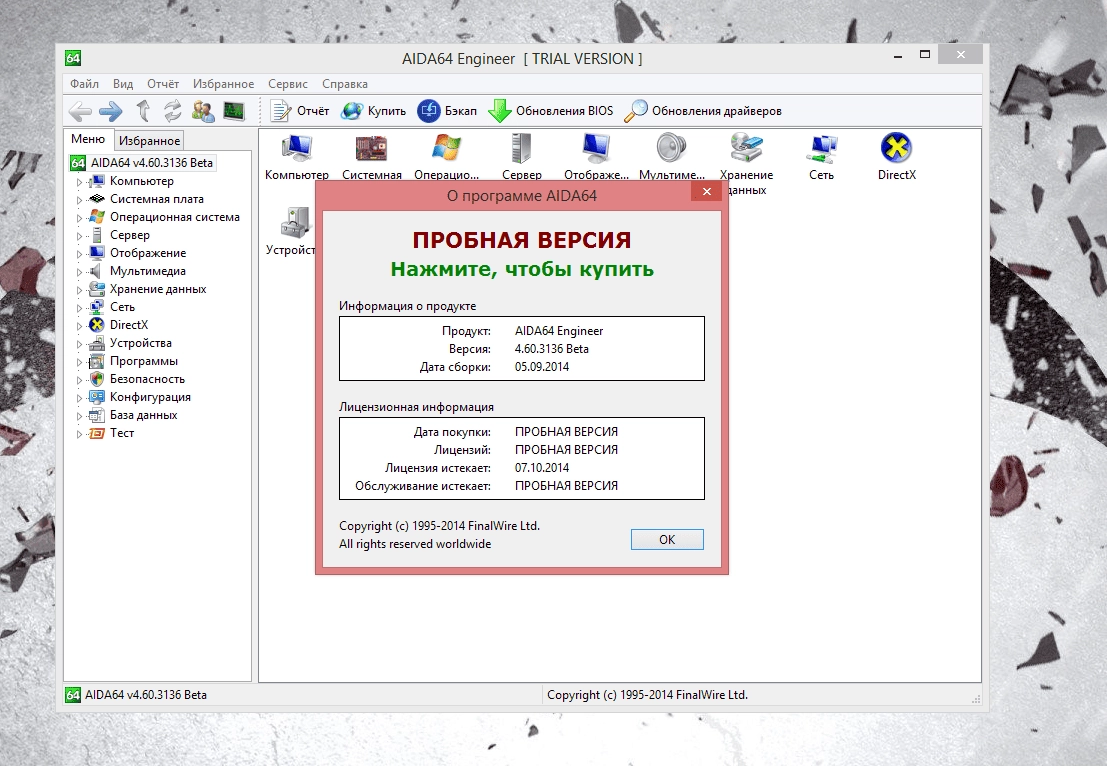Click OK in the About dialog
The height and width of the screenshot is (766, 1107).
(667, 539)
